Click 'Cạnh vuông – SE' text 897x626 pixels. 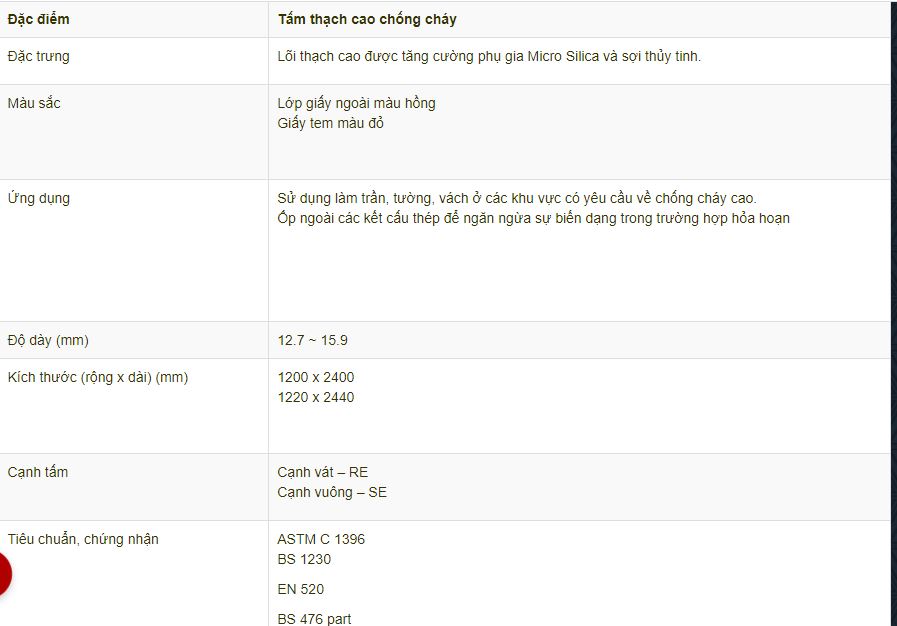332,493
